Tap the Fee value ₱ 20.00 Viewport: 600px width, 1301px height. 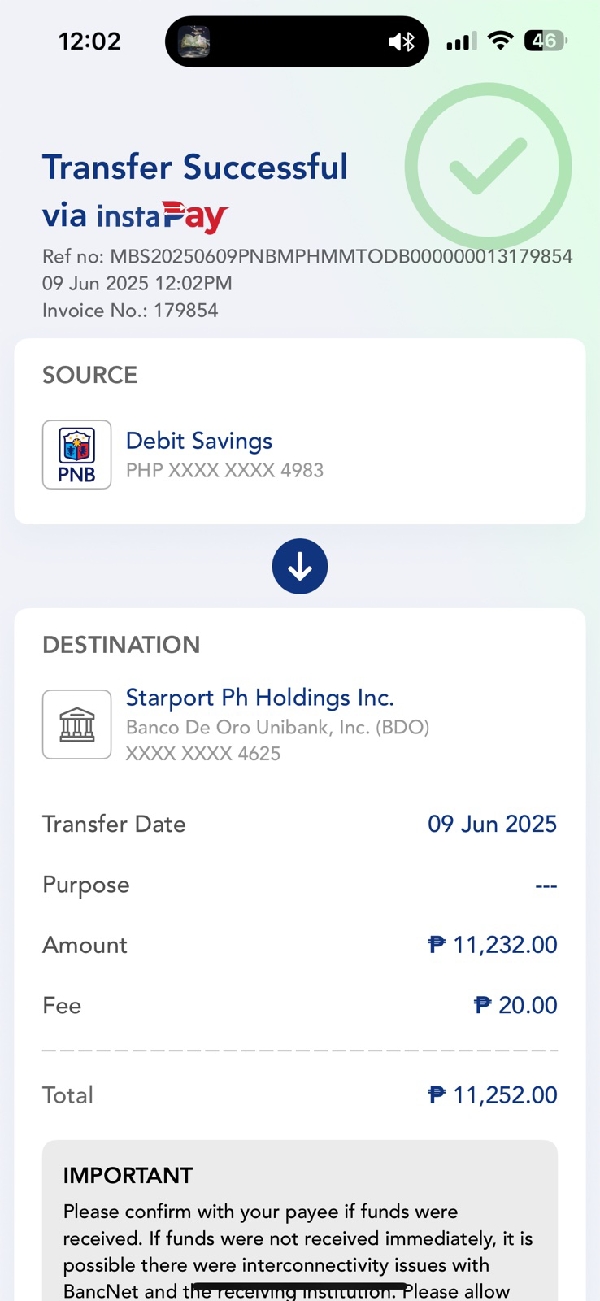coord(515,1005)
